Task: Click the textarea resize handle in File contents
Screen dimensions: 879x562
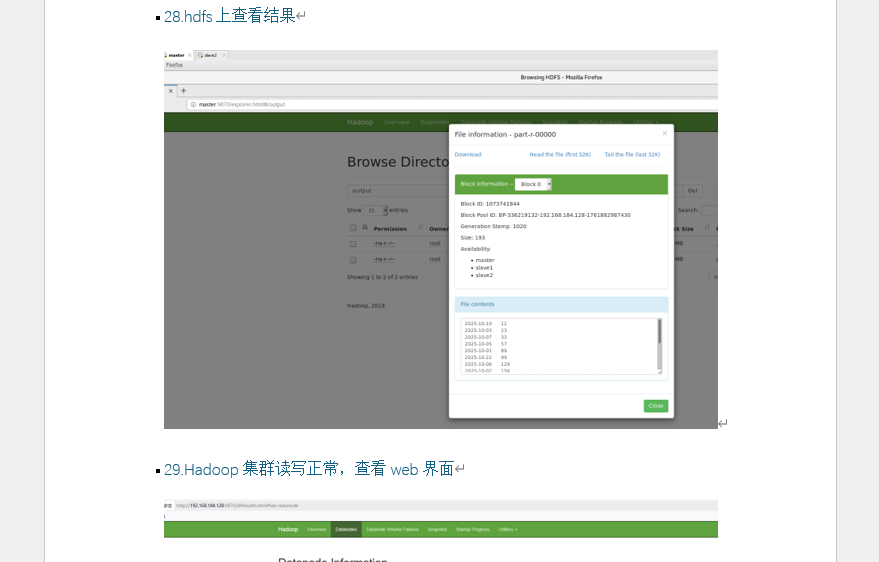Action: pos(659,372)
